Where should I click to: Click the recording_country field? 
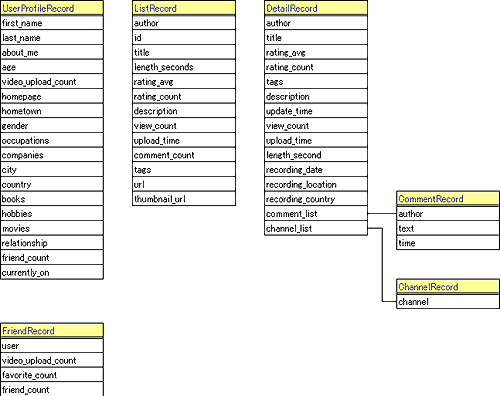point(316,199)
